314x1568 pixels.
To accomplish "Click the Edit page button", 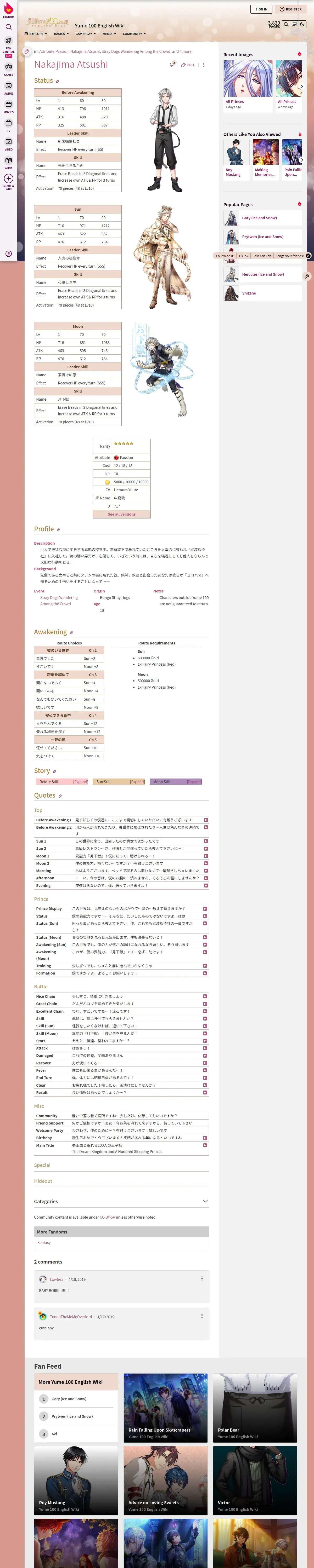I will [188, 65].
